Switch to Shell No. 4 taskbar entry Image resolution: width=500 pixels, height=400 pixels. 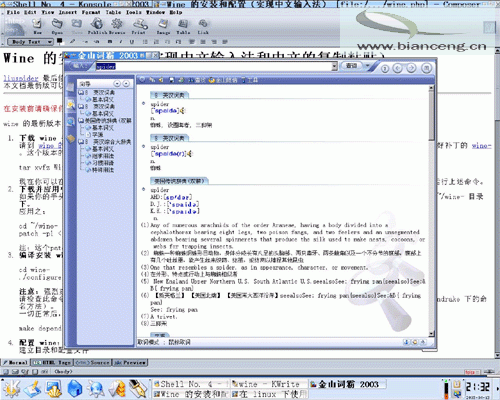[x=190, y=384]
